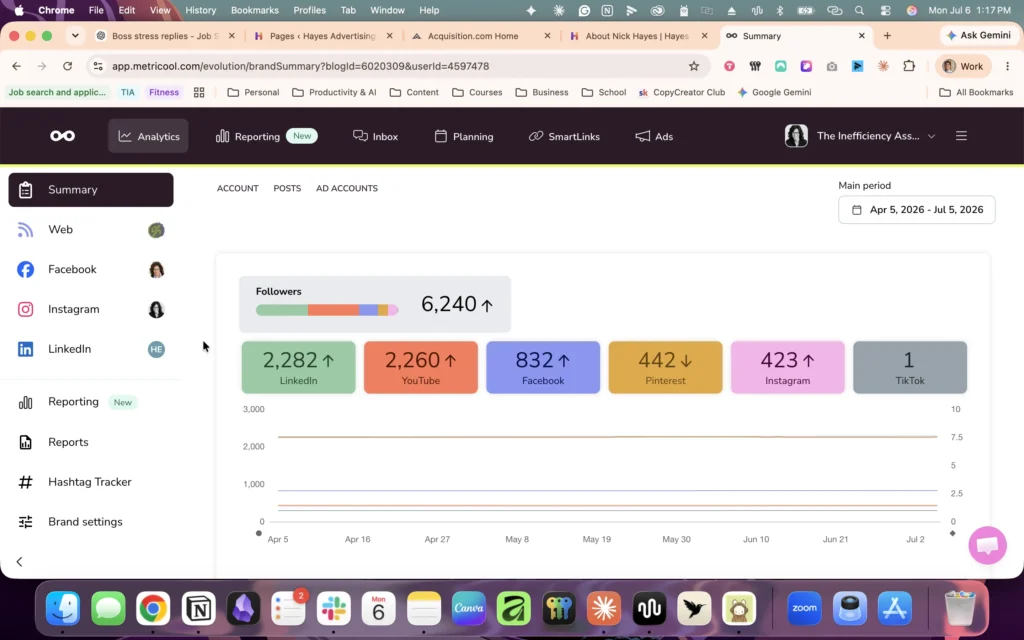1024x640 pixels.
Task: Open the Ads section
Action: (x=654, y=136)
